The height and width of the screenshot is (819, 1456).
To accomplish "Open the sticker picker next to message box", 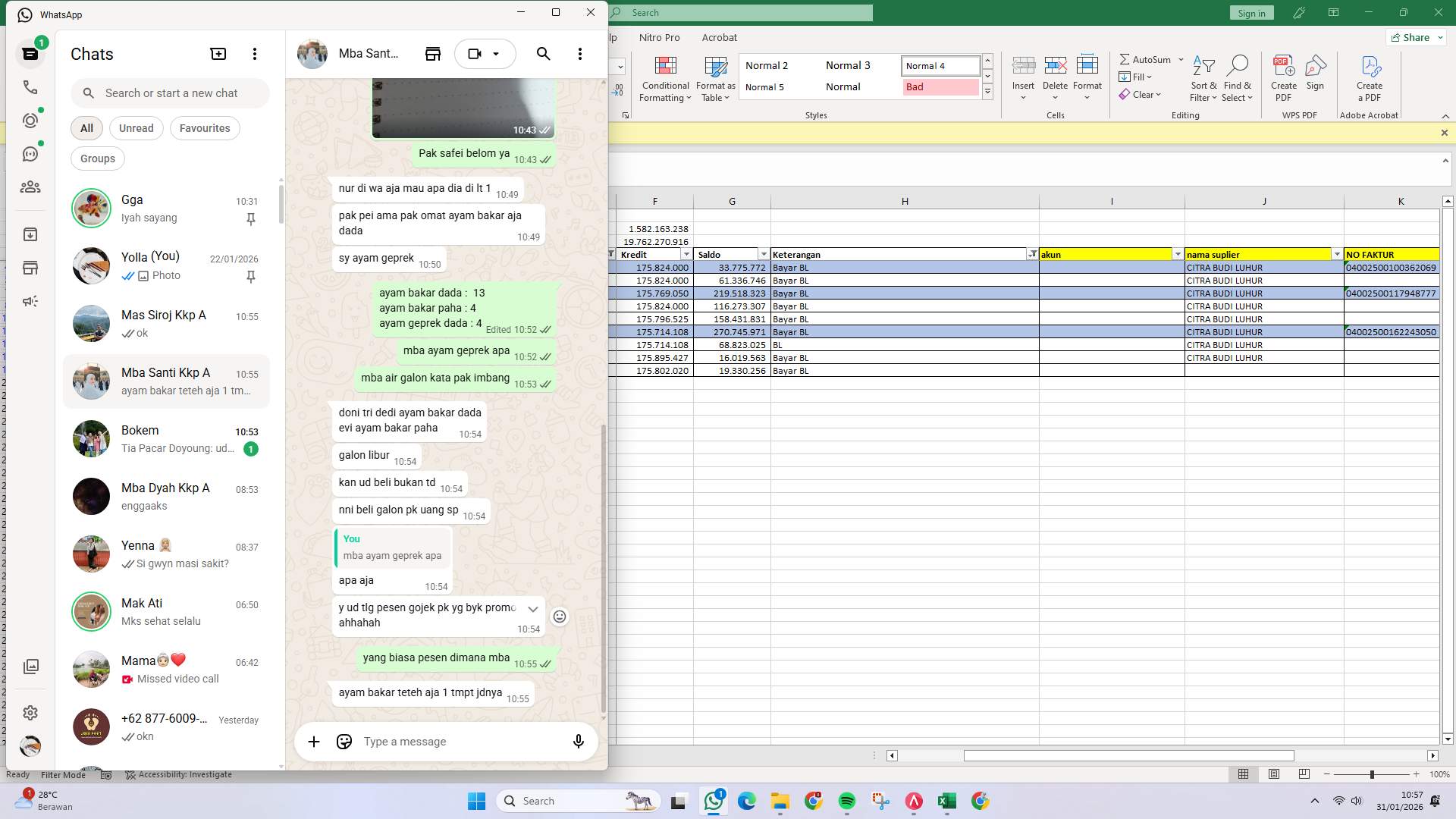I will (344, 742).
